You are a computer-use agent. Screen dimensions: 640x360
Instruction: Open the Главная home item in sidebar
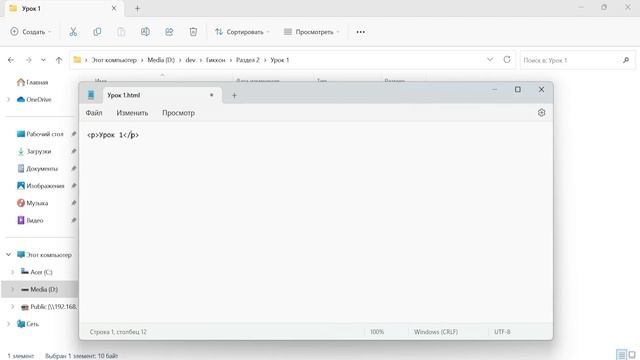pos(33,82)
